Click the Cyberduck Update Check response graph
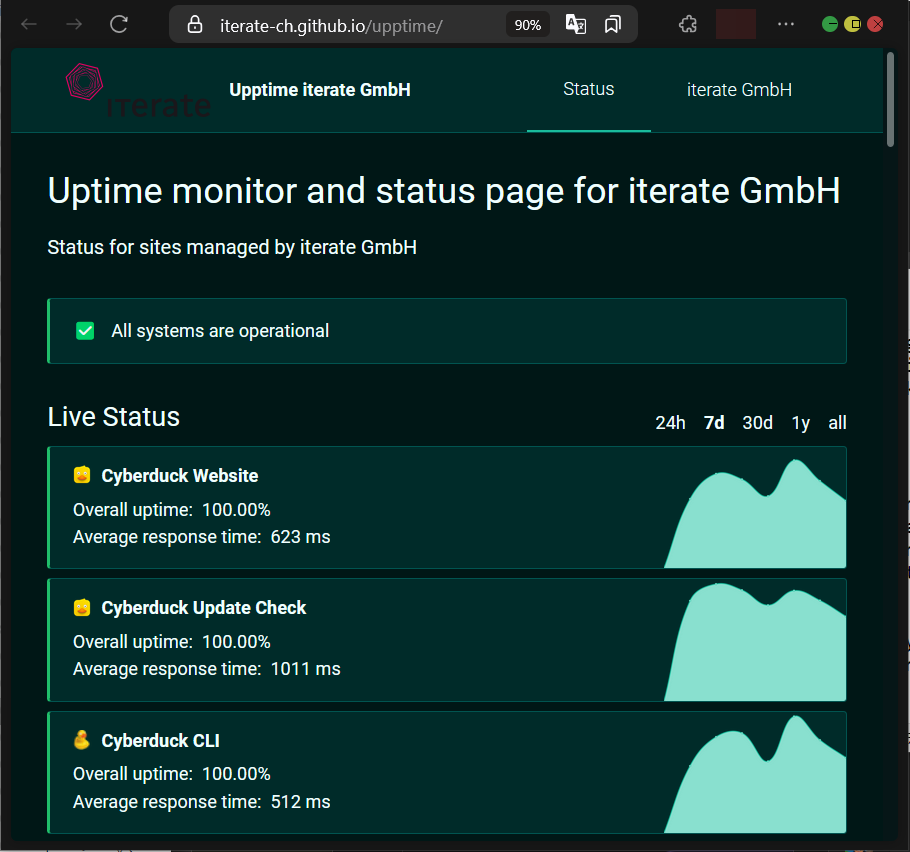Image resolution: width=910 pixels, height=852 pixels. coord(755,641)
